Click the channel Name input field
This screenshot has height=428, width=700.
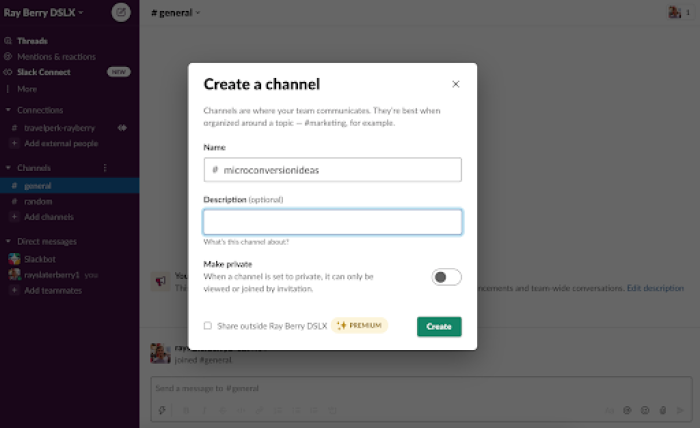(333, 170)
